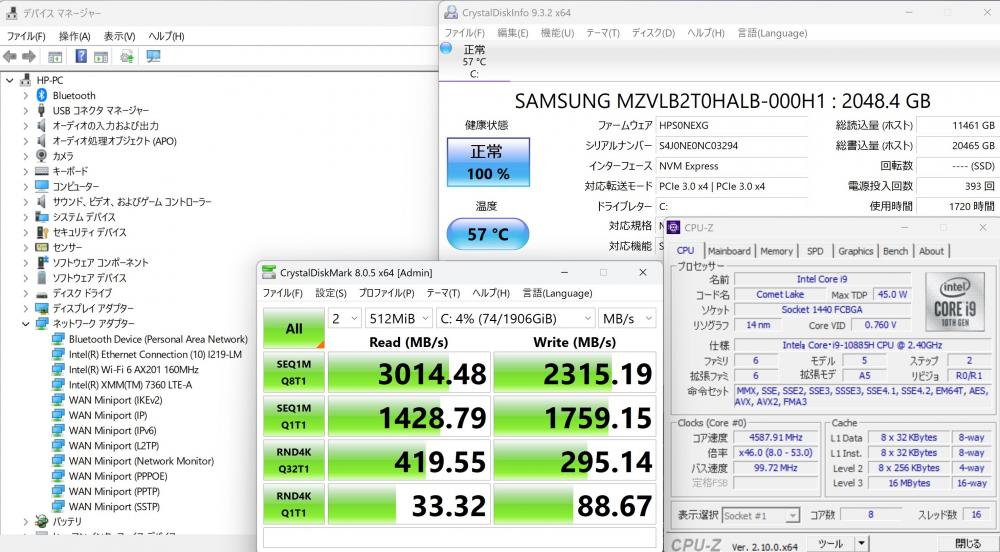Click the scan-for-hardware monitor icon in Device Manager toolbar
Viewport: 1000px width, 552px height.
point(153,57)
